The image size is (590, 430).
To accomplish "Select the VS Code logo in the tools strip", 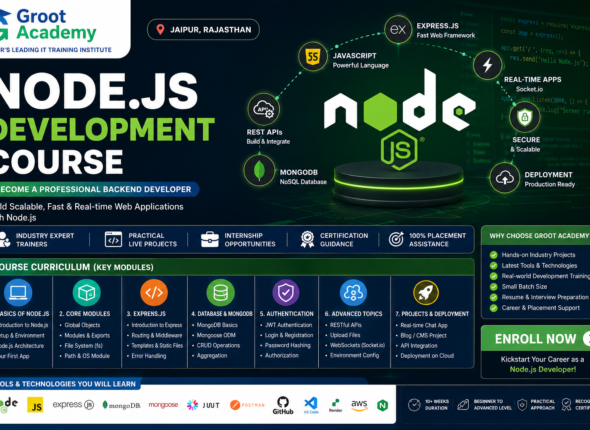I will (x=311, y=405).
